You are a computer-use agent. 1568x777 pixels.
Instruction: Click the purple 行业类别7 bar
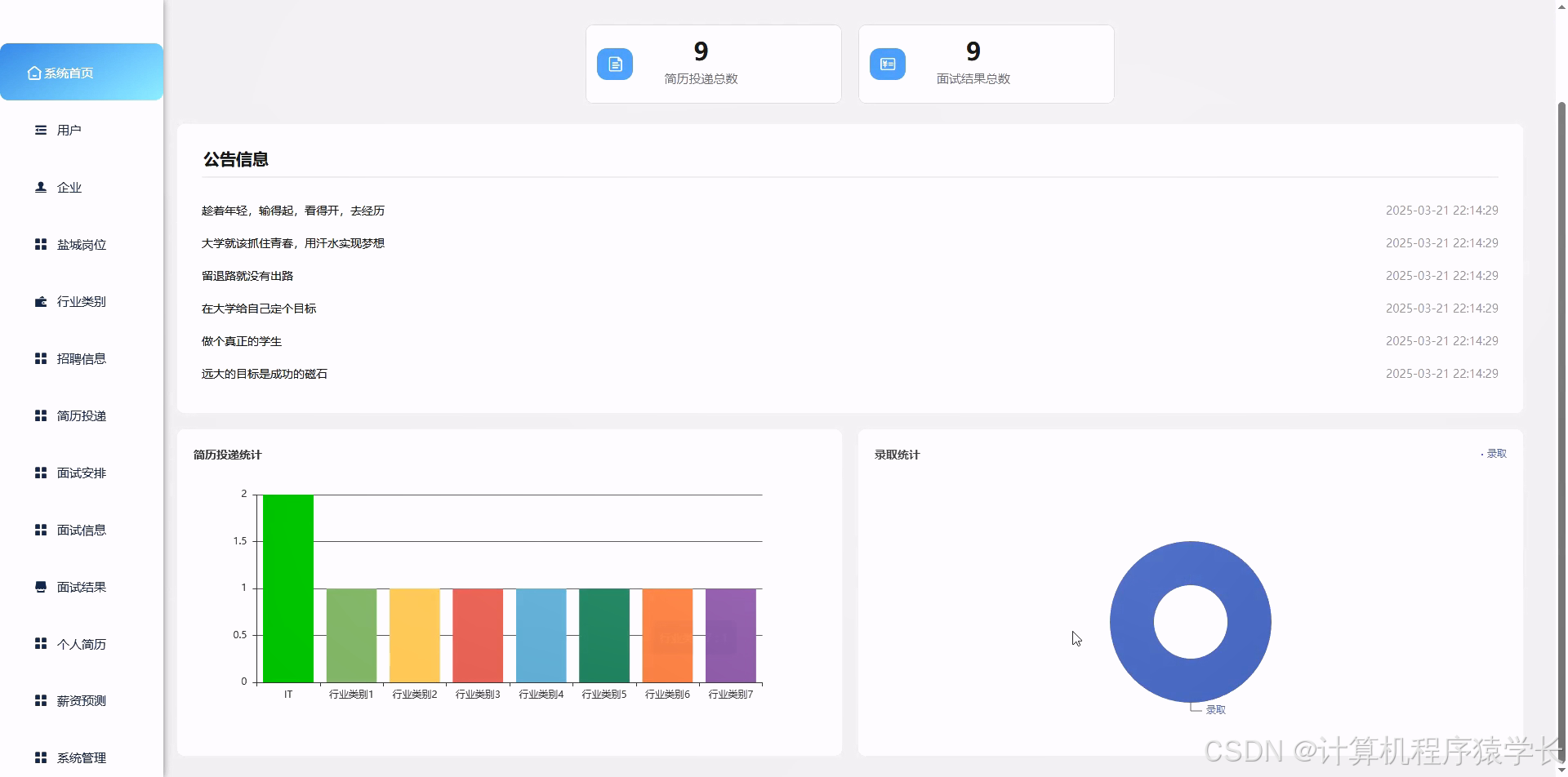point(731,635)
